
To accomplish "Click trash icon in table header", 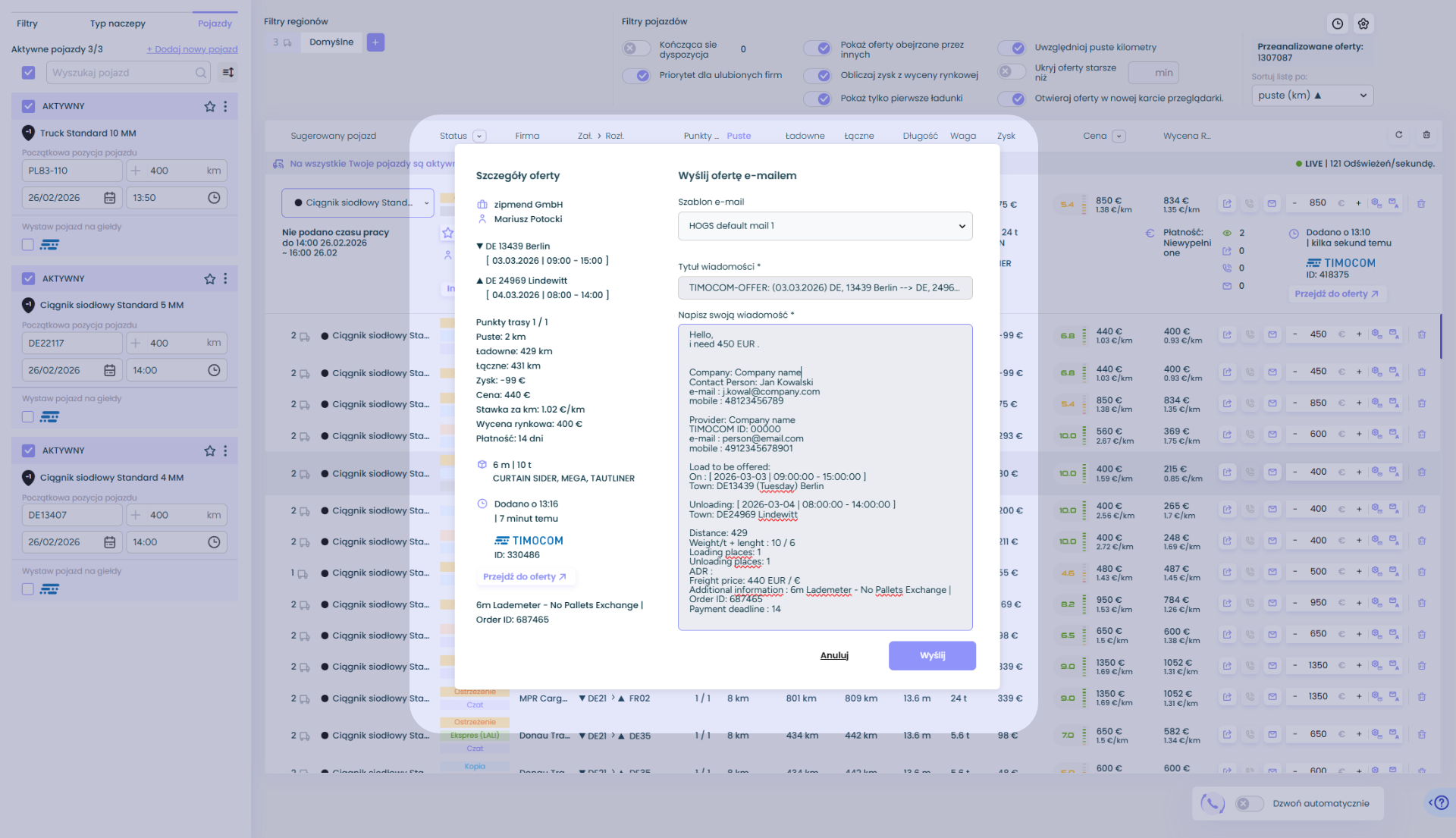I will tap(1426, 135).
